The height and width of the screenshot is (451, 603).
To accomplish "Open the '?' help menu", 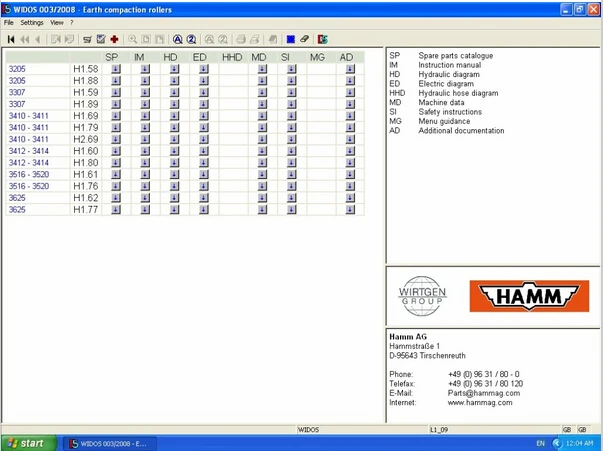I will point(72,23).
